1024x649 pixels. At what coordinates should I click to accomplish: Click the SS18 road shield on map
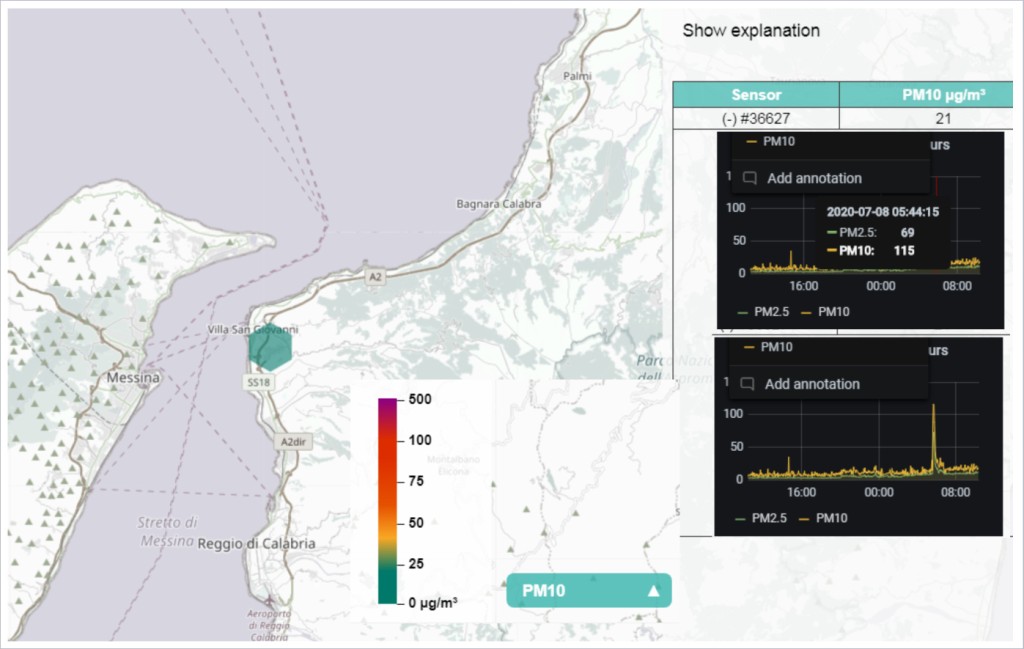click(259, 383)
